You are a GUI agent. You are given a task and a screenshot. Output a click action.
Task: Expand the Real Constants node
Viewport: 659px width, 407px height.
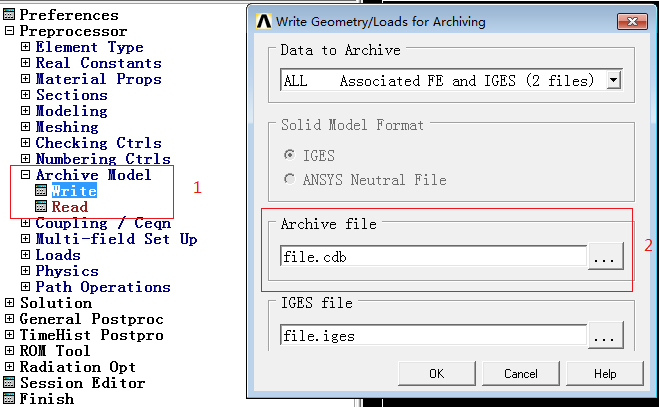[x=26, y=63]
